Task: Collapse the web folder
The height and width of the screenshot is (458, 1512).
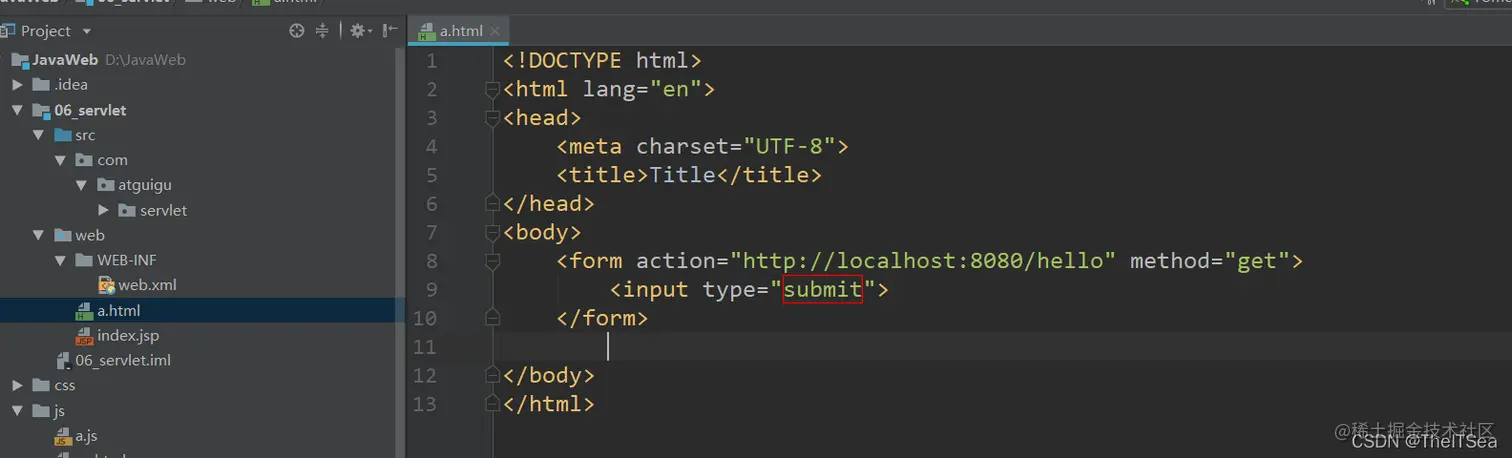Action: (38, 235)
